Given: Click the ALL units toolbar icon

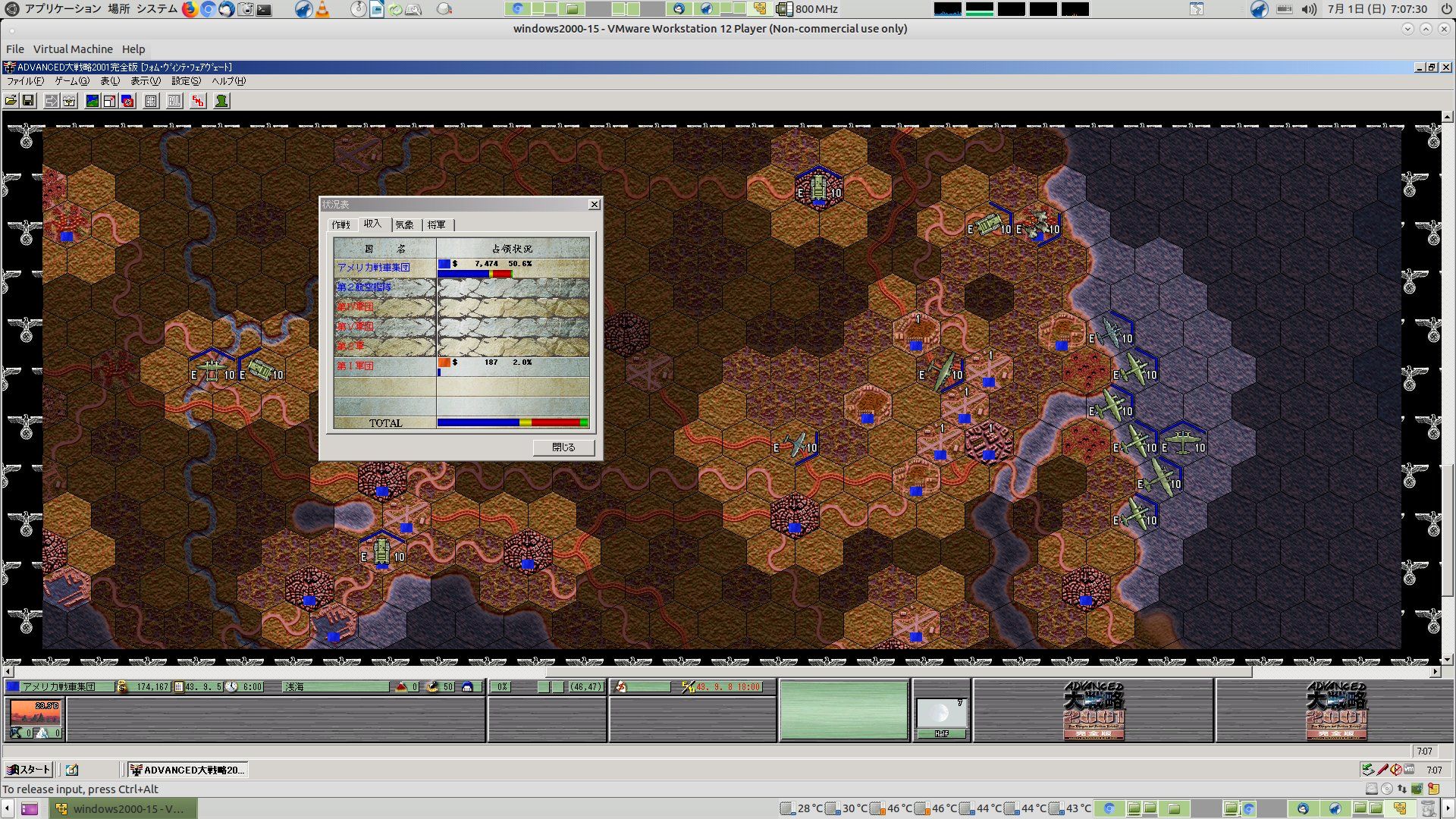Looking at the screenshot, I should (174, 101).
